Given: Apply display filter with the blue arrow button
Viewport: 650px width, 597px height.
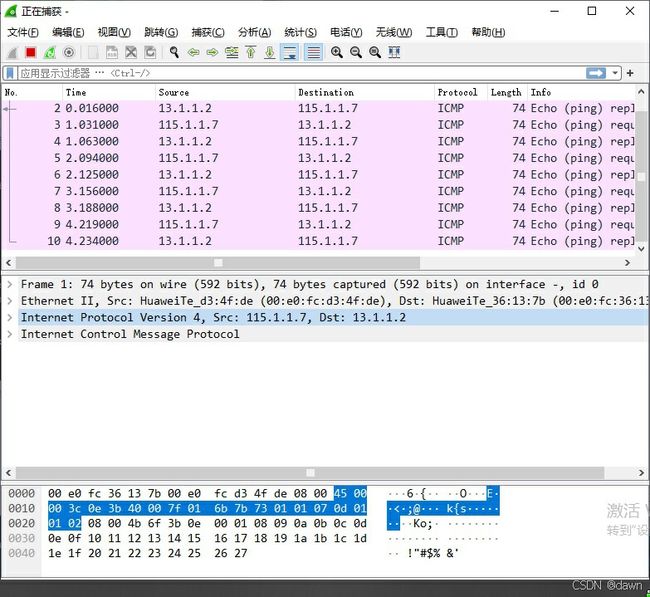Looking at the screenshot, I should click(596, 73).
